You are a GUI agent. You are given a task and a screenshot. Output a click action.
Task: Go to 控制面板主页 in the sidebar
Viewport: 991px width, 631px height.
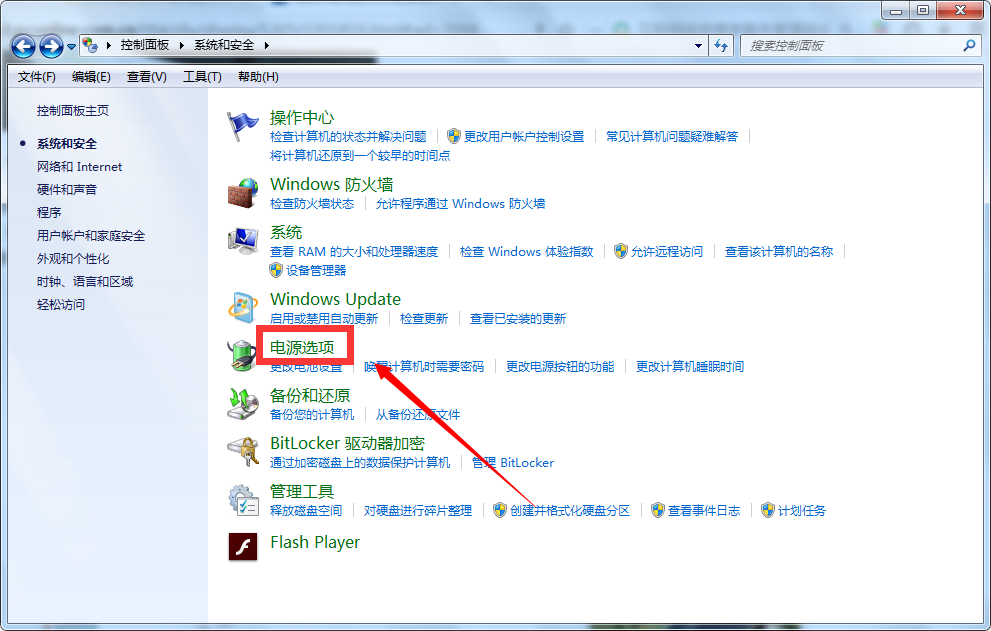(73, 111)
